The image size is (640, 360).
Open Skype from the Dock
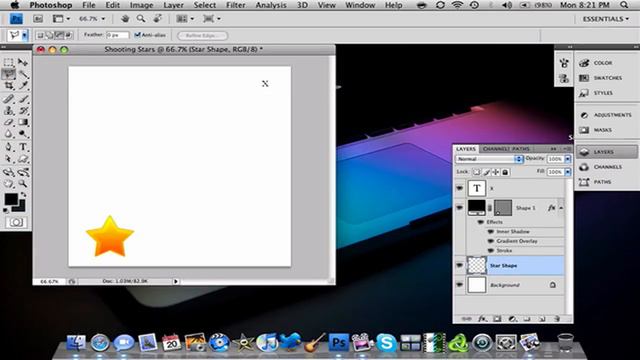click(386, 342)
